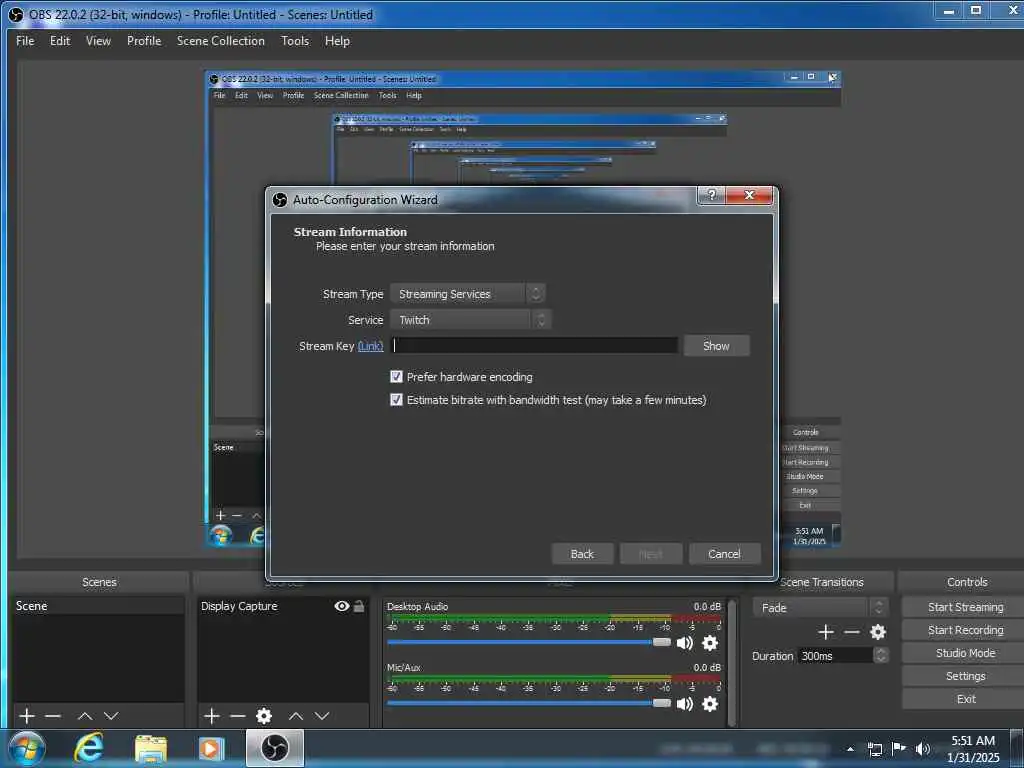The image size is (1024, 768).
Task: Move the scene up with the arrow
Action: tap(85, 716)
